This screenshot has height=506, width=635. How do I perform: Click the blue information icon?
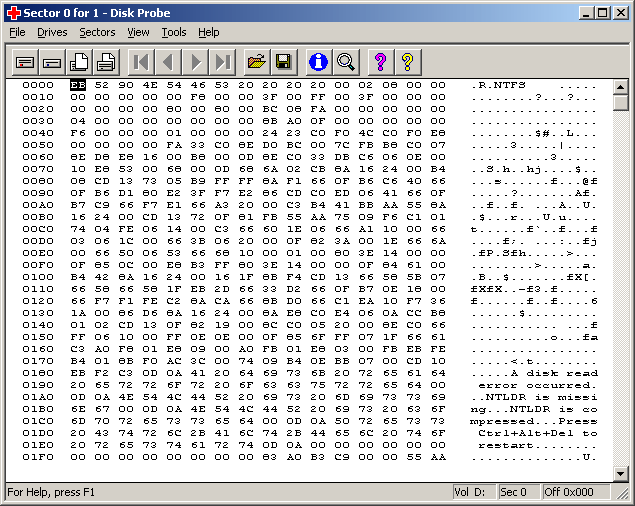(319, 62)
